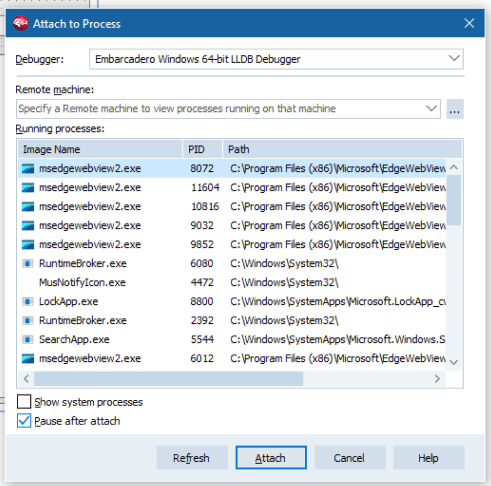The width and height of the screenshot is (491, 486).
Task: Click process list scroll down arrow
Action: pos(454,362)
